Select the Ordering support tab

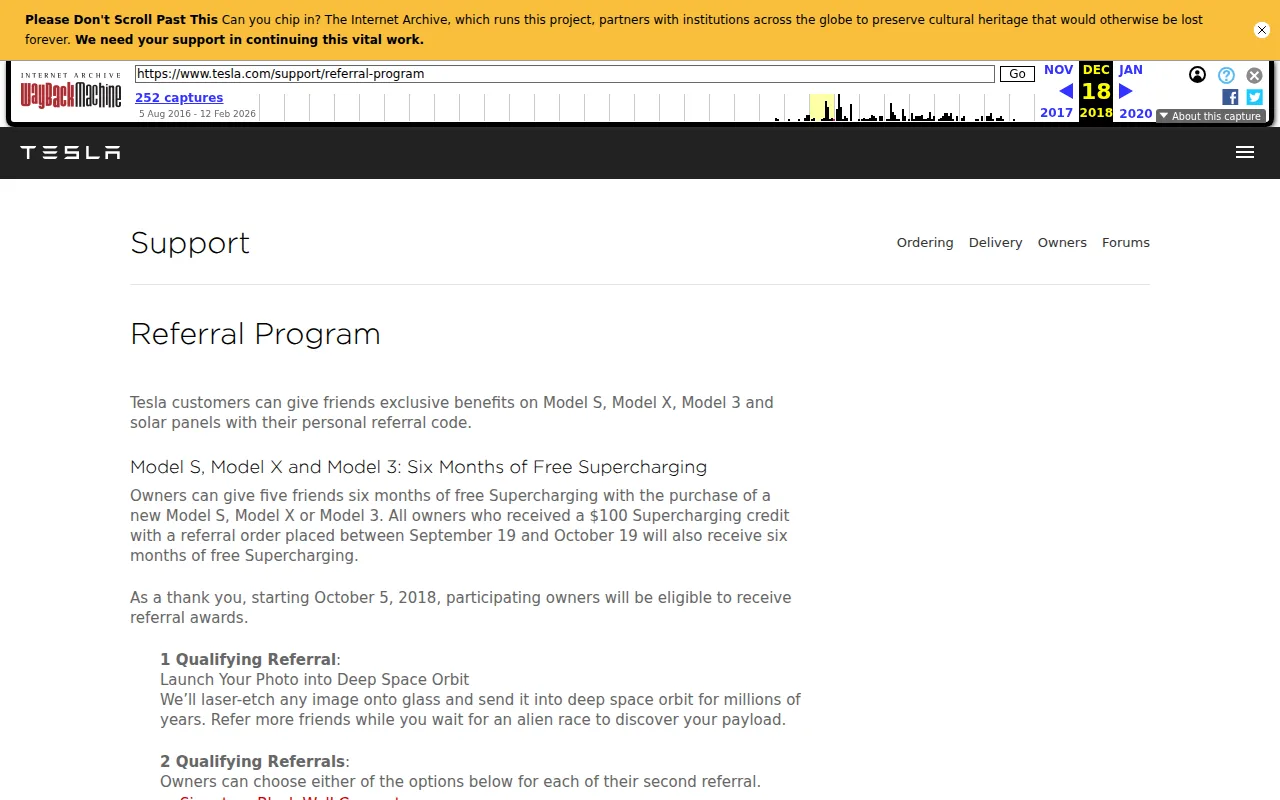pos(925,242)
